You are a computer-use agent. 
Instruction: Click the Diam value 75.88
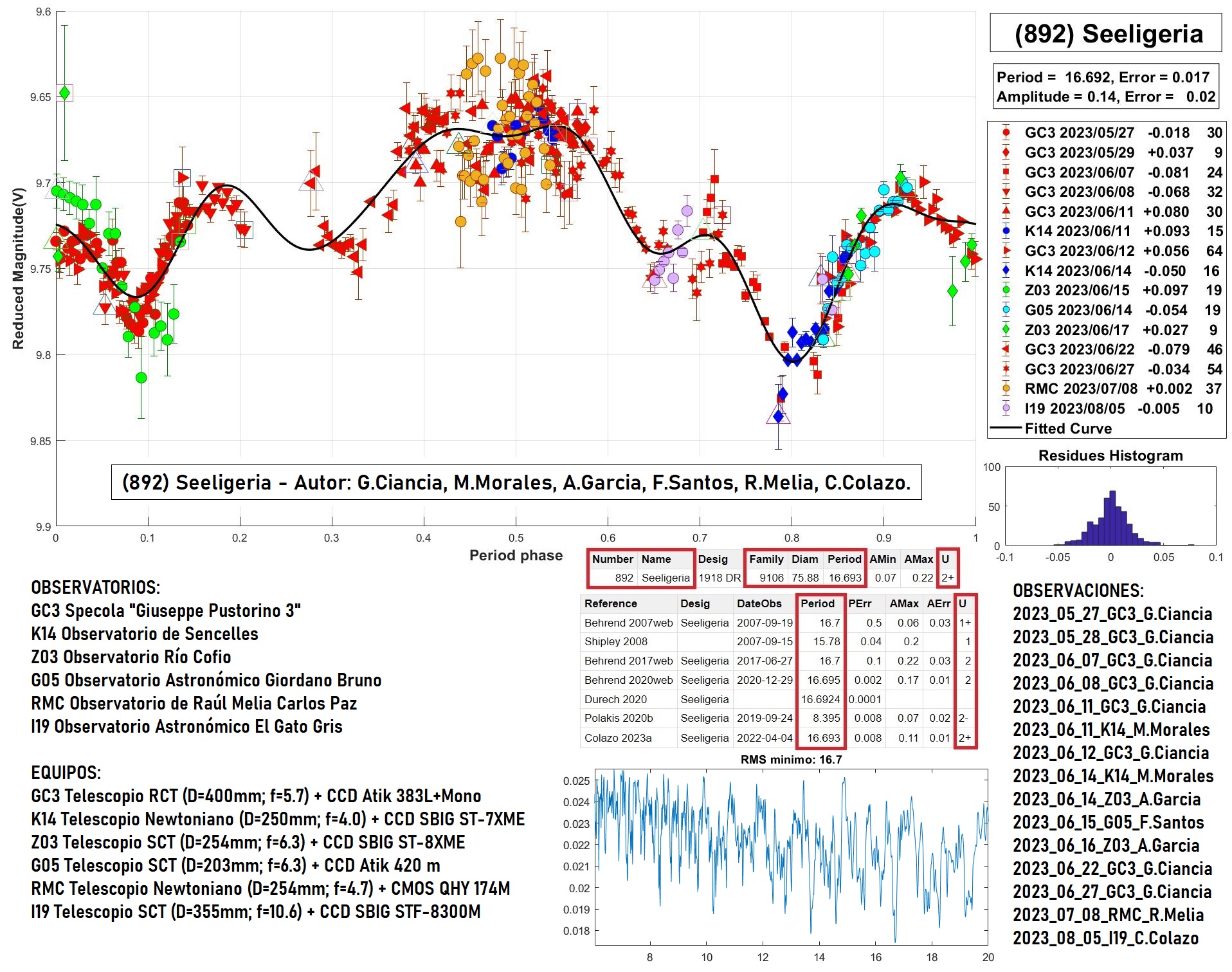(x=805, y=578)
